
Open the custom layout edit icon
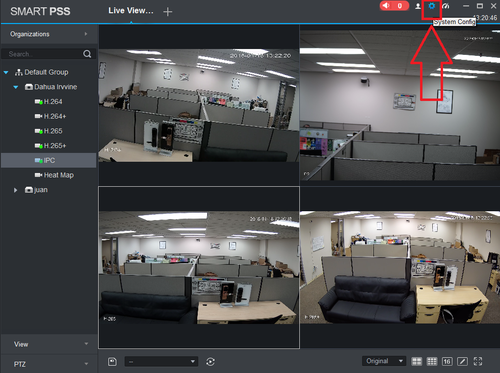[462, 361]
